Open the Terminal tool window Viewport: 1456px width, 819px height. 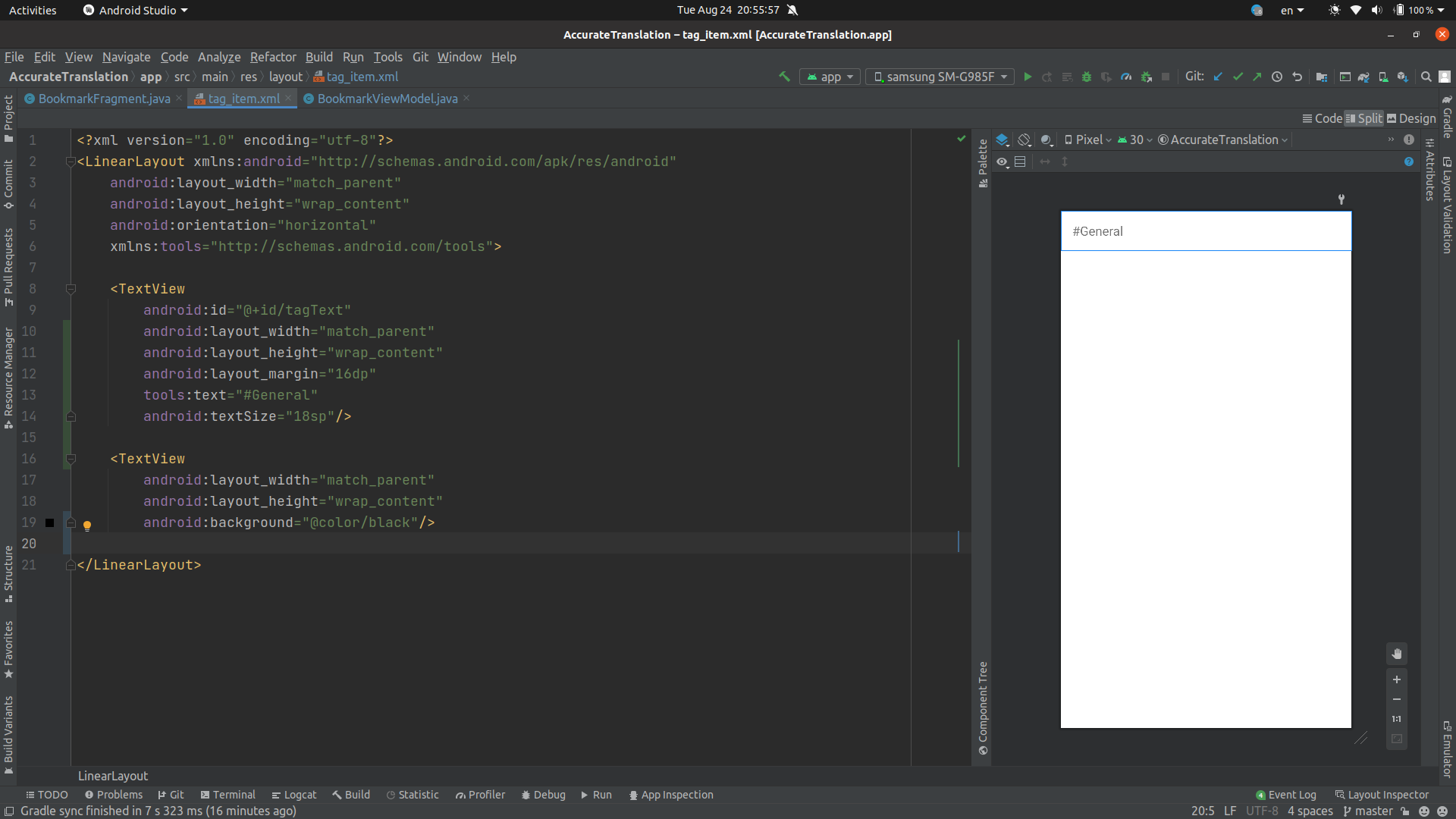point(227,795)
